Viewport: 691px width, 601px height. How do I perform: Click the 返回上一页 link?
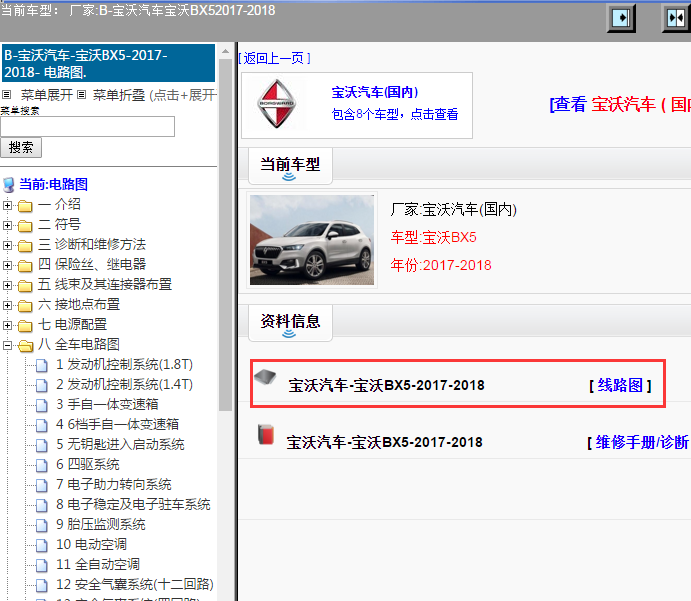[274, 58]
